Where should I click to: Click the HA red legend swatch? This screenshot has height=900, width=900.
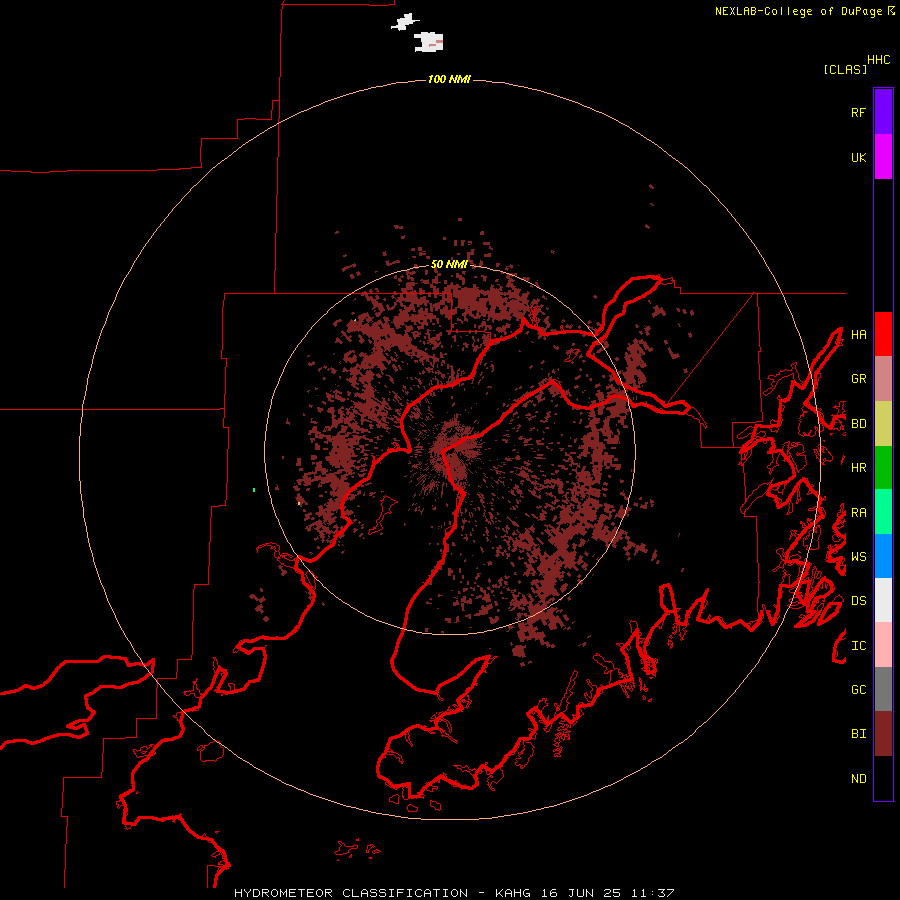(883, 334)
